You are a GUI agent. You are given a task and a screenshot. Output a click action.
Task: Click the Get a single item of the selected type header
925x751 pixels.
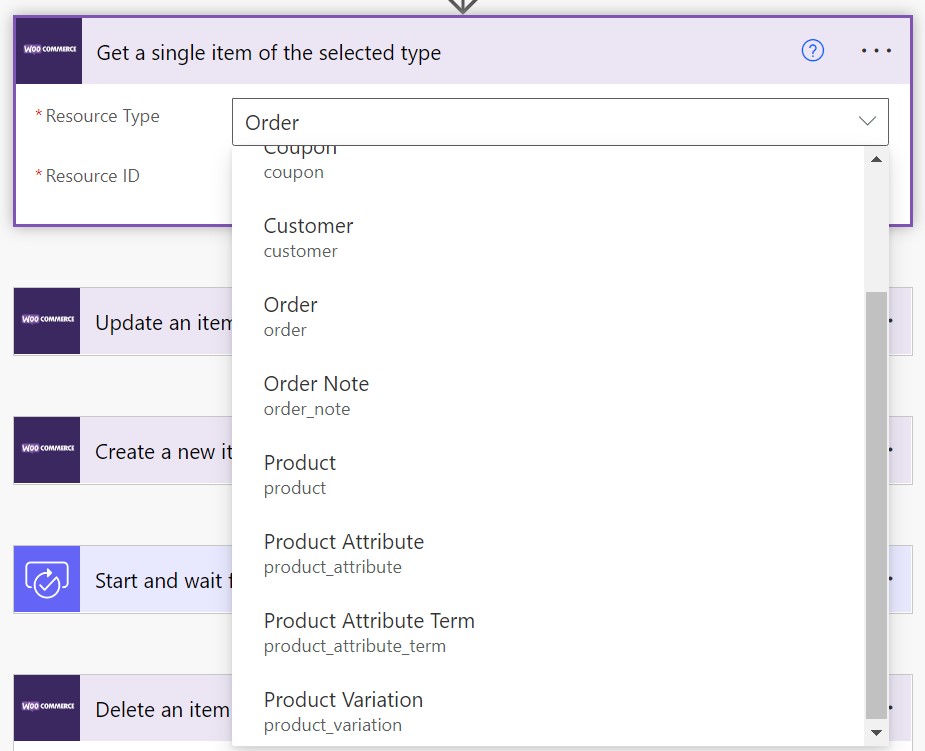(268, 53)
